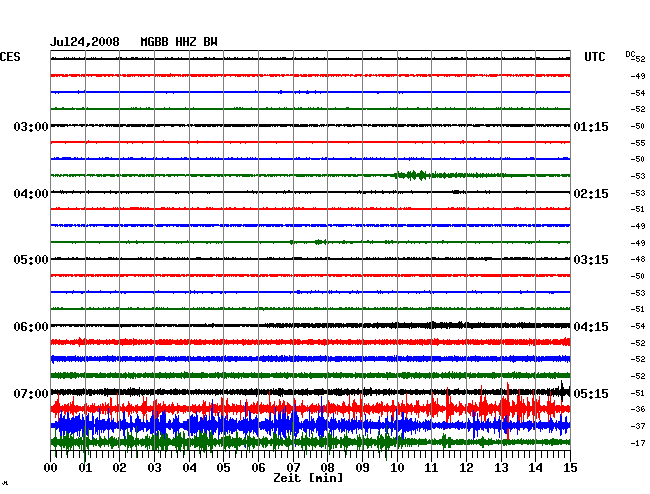
Task: Select minute 15 on the time axis
Action: (x=570, y=467)
